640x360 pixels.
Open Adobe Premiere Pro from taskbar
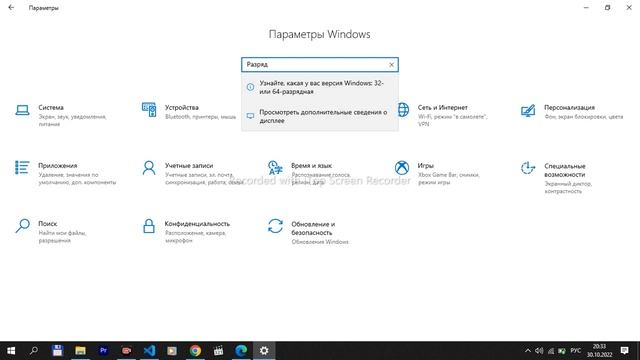click(x=103, y=351)
